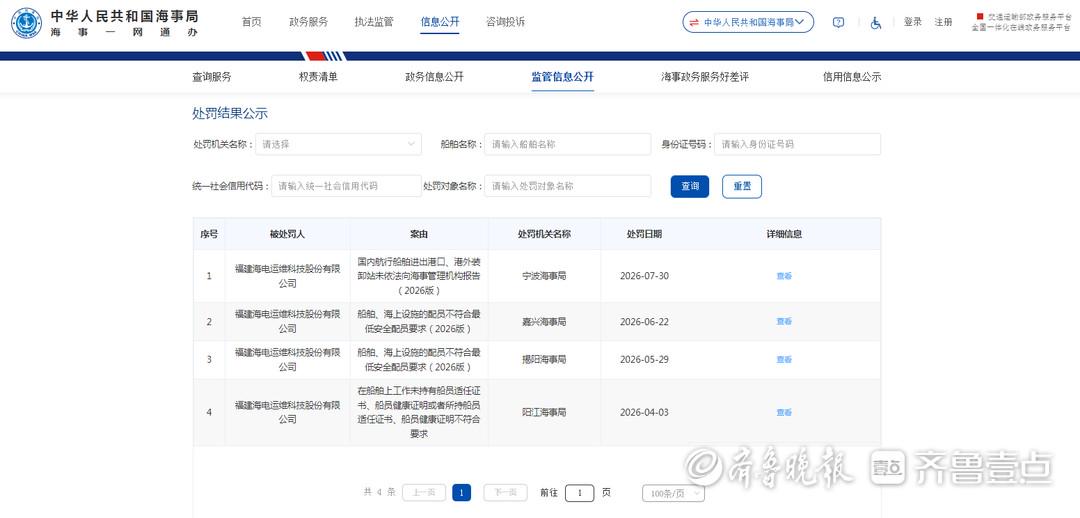1080x518 pixels.
Task: Click the 注册 link
Action: [943, 22]
